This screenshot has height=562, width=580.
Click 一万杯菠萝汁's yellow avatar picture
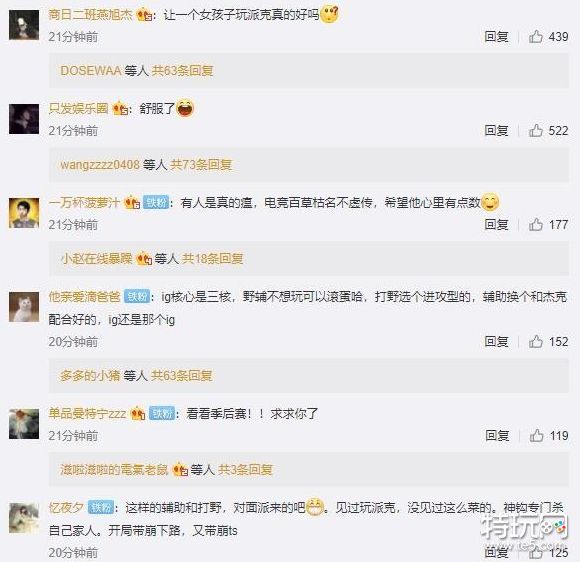click(24, 213)
